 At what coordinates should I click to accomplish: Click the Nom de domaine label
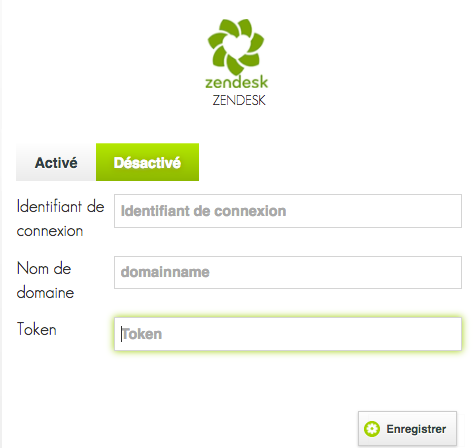[45, 280]
